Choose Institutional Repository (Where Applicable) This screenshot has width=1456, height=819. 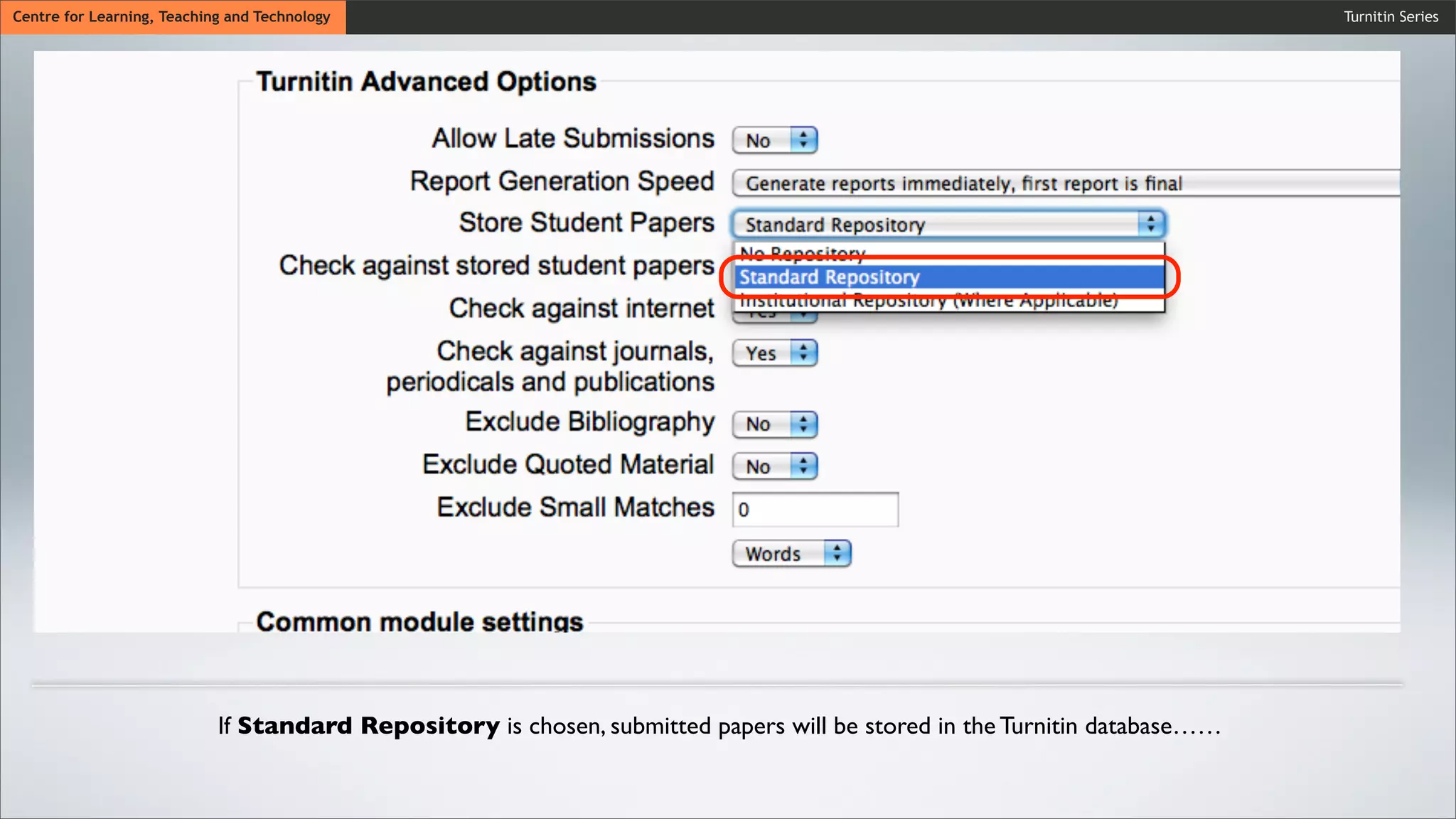pos(928,302)
